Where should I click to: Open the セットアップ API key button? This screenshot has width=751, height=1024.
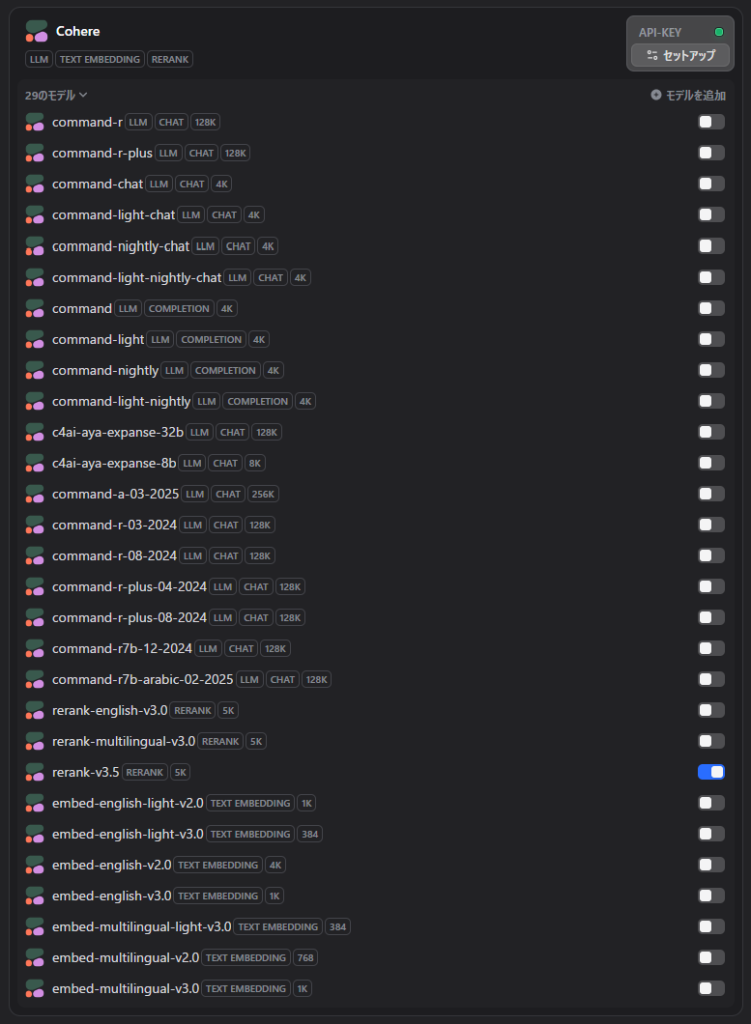click(x=680, y=56)
